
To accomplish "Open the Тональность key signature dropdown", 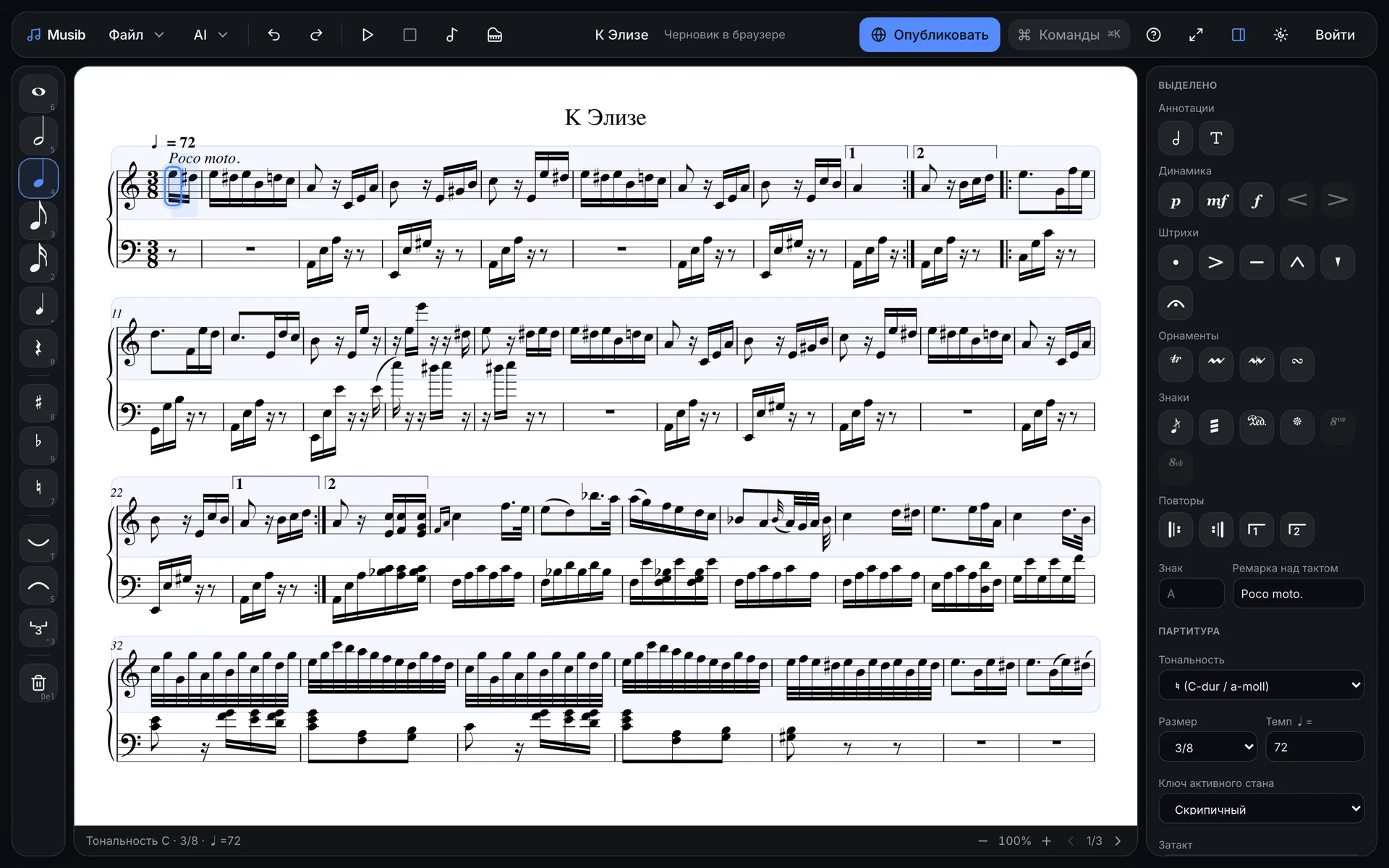I will pos(1261,685).
